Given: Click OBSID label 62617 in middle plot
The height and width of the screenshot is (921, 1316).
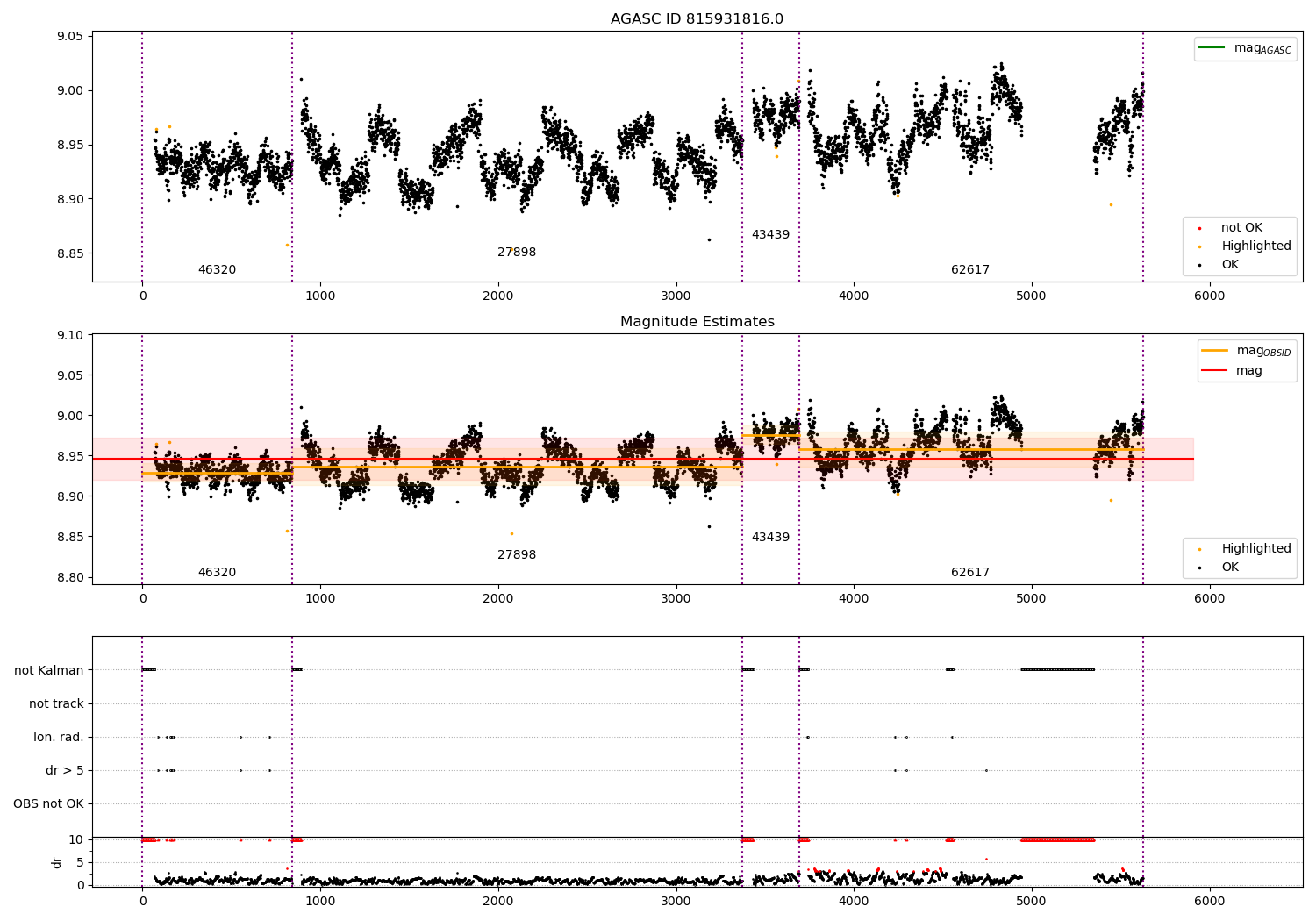Looking at the screenshot, I should 970,573.
